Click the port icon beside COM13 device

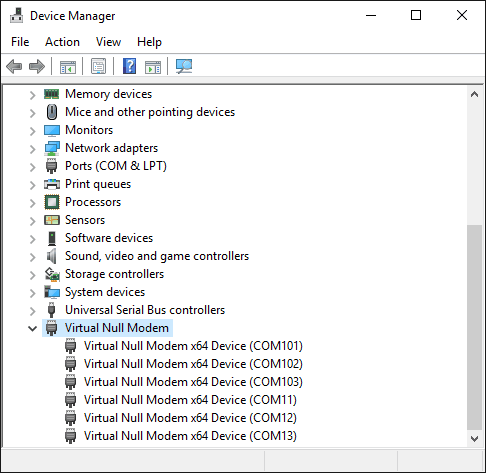click(70, 436)
